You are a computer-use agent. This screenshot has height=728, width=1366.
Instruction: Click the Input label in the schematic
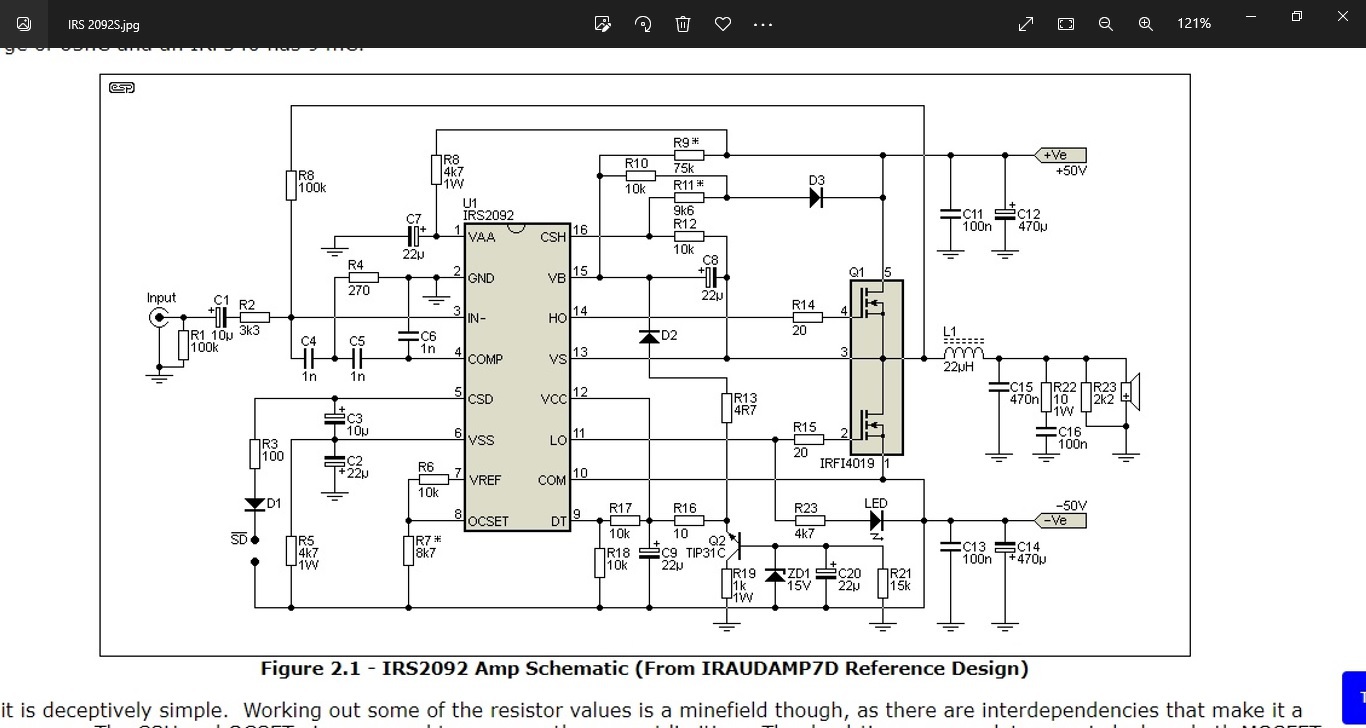pyautogui.click(x=161, y=297)
